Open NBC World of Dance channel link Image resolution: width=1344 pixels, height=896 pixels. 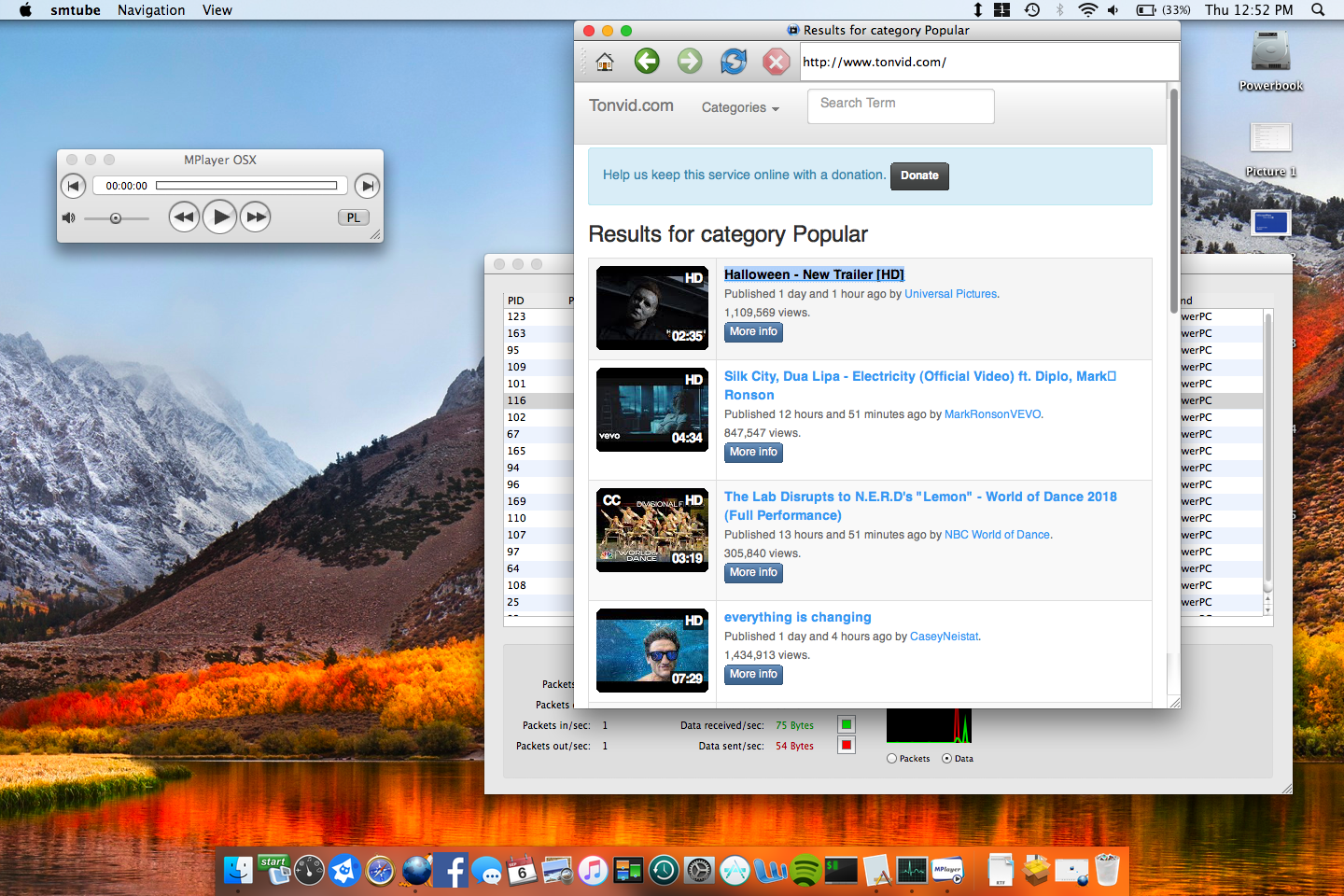pos(997,535)
